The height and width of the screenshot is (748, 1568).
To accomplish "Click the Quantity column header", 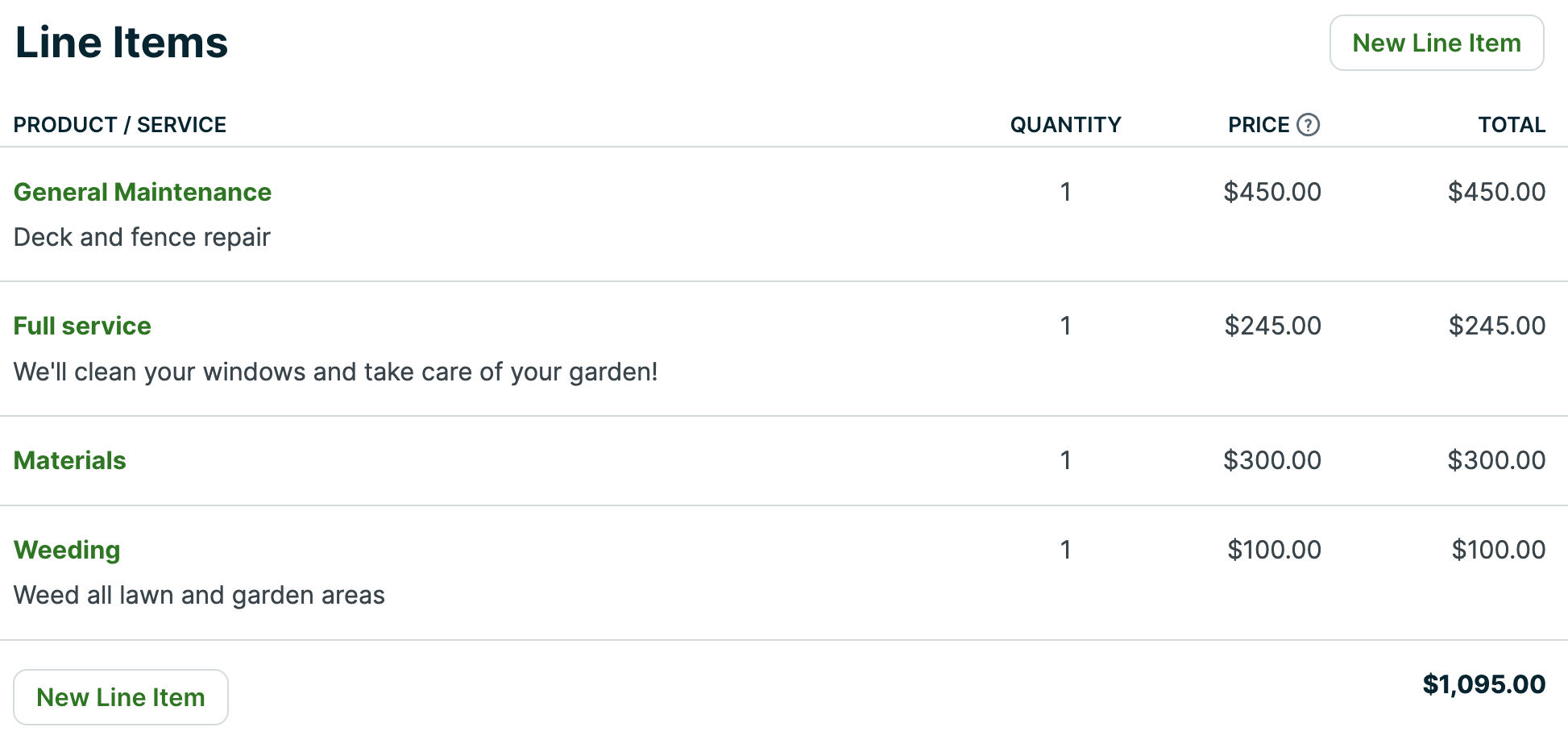I will [1065, 125].
